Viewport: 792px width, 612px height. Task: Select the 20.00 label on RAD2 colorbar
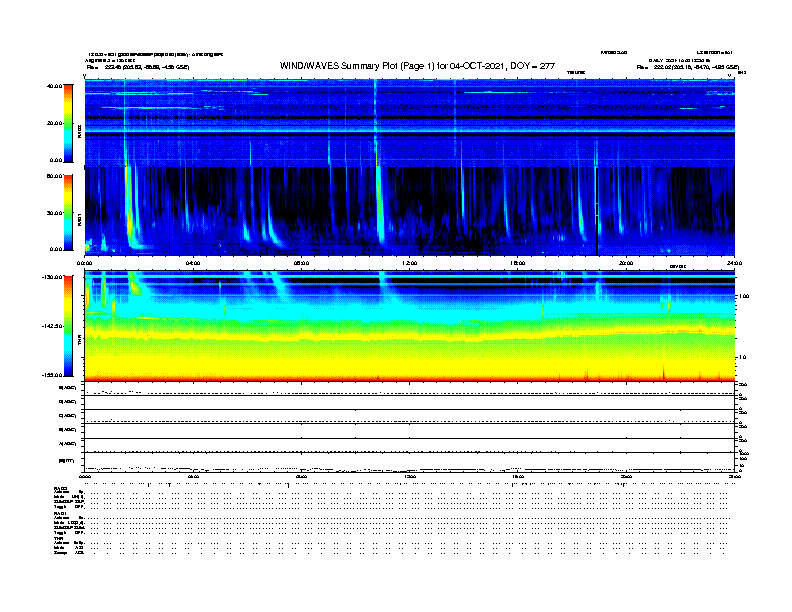55,123
